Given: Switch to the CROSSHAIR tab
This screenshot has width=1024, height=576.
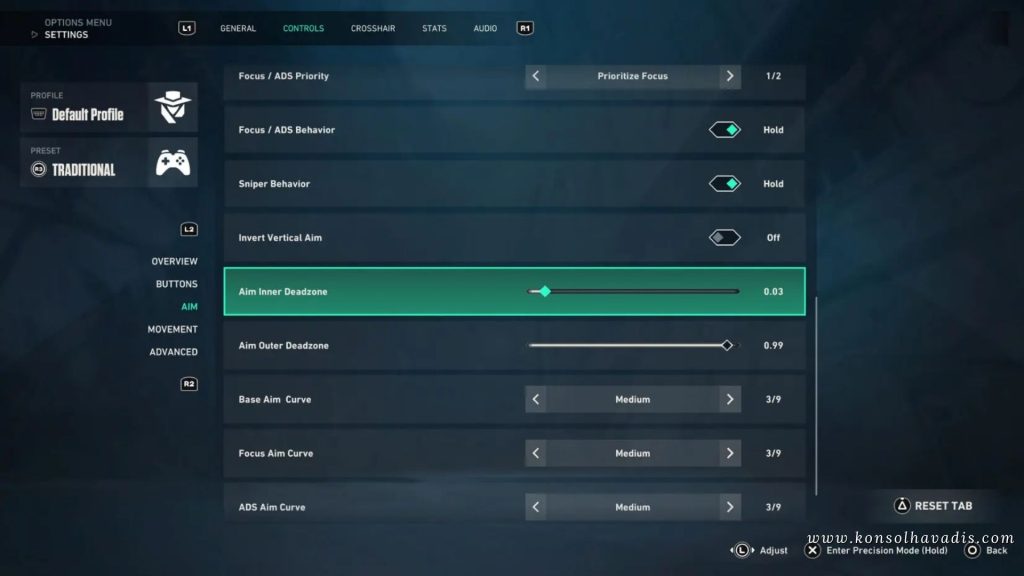Looking at the screenshot, I should coord(373,28).
